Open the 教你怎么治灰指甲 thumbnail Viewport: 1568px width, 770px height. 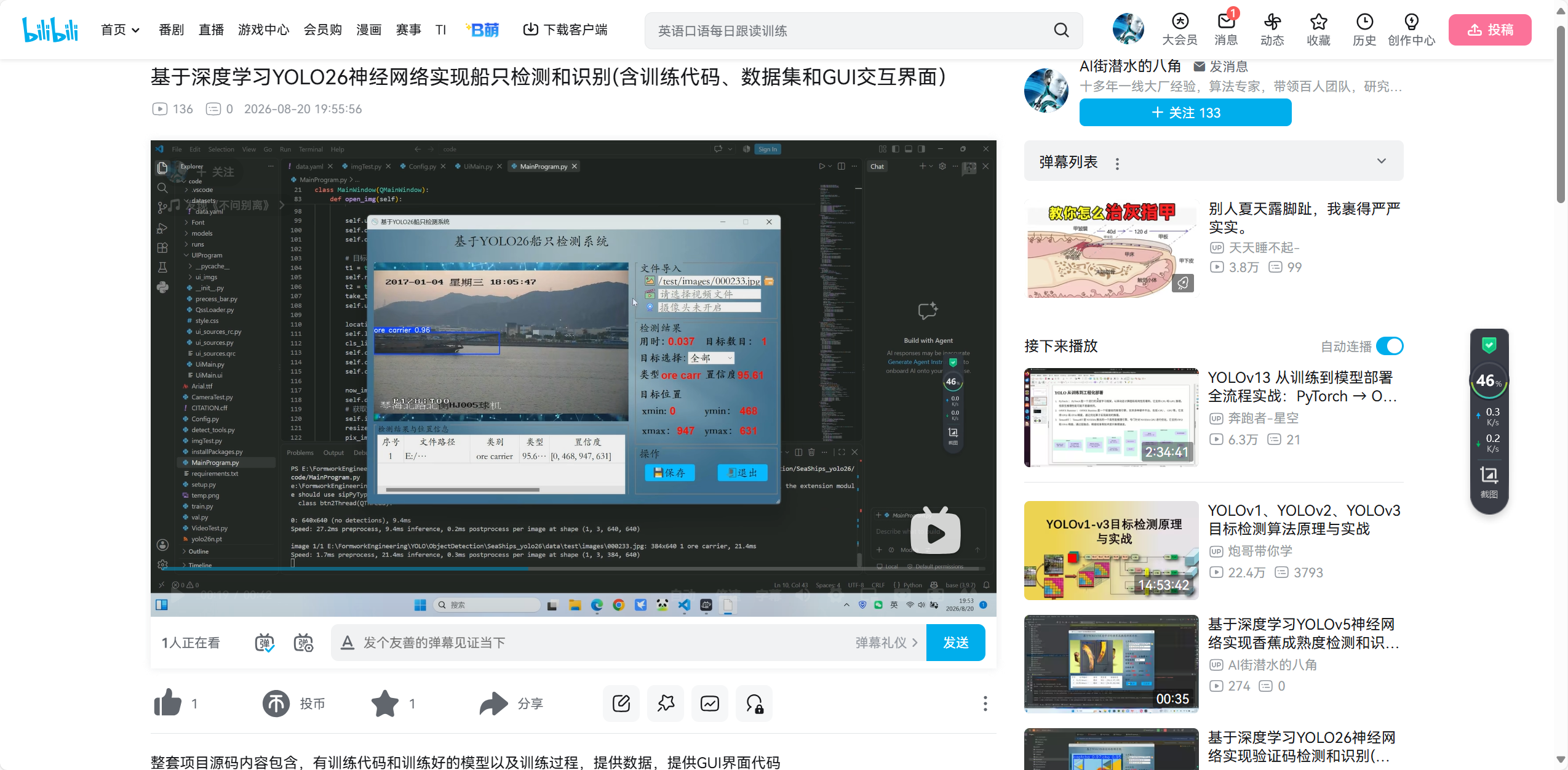[1111, 249]
